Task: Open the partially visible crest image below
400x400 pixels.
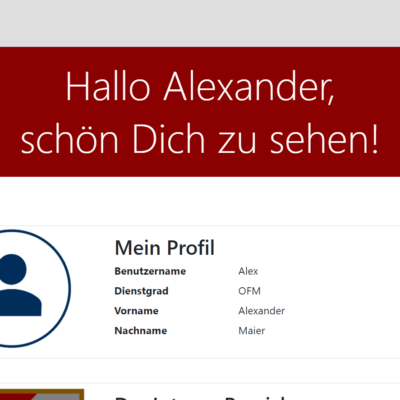Action: 42,394
